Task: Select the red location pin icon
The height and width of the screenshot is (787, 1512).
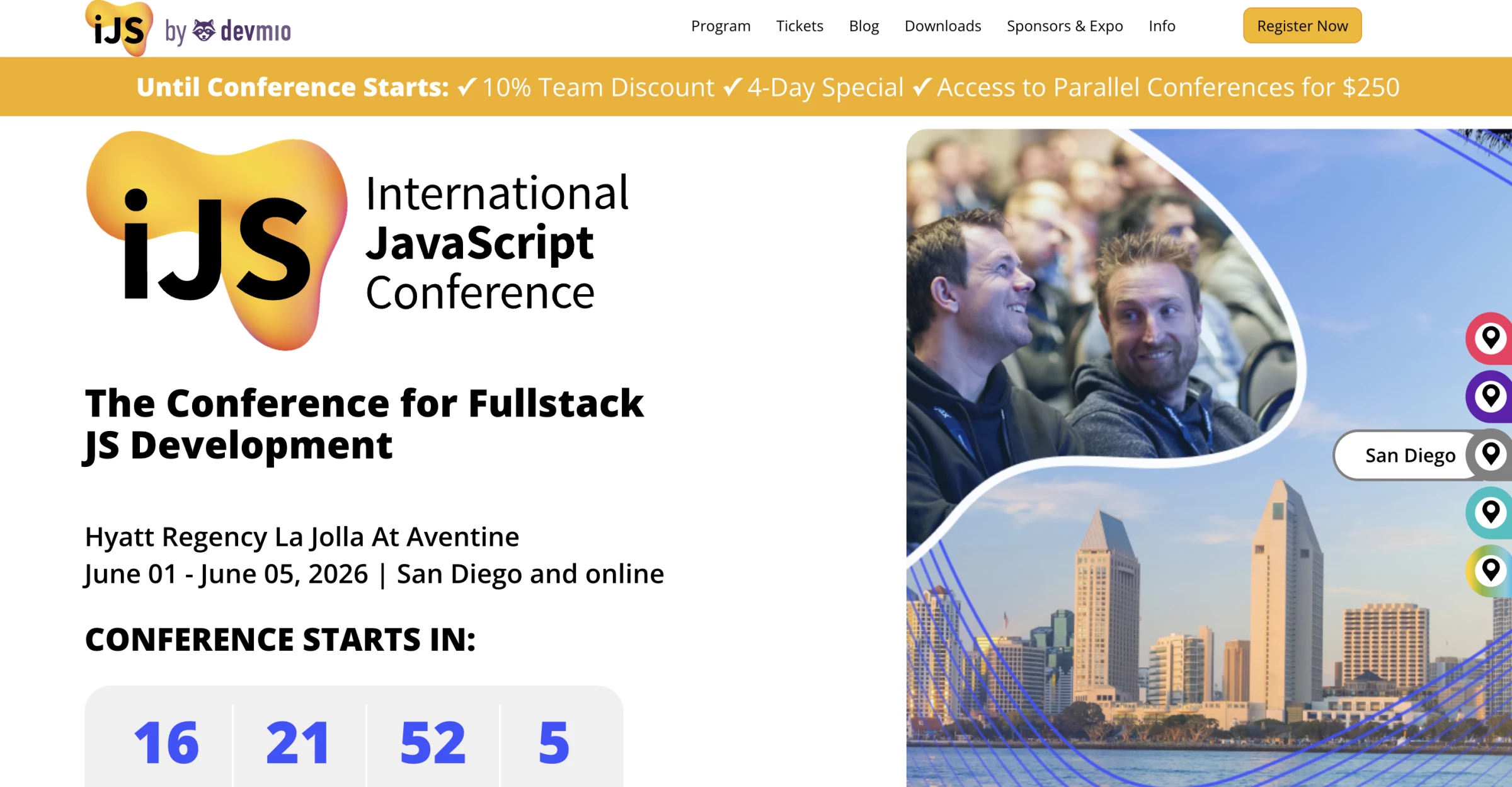Action: [1489, 338]
